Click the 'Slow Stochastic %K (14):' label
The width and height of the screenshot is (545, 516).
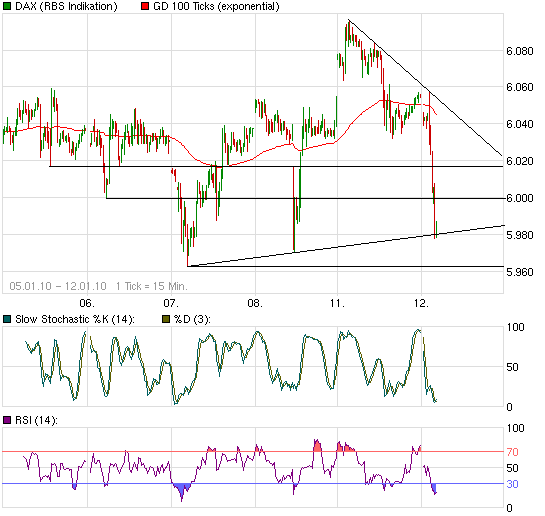[x=75, y=319]
